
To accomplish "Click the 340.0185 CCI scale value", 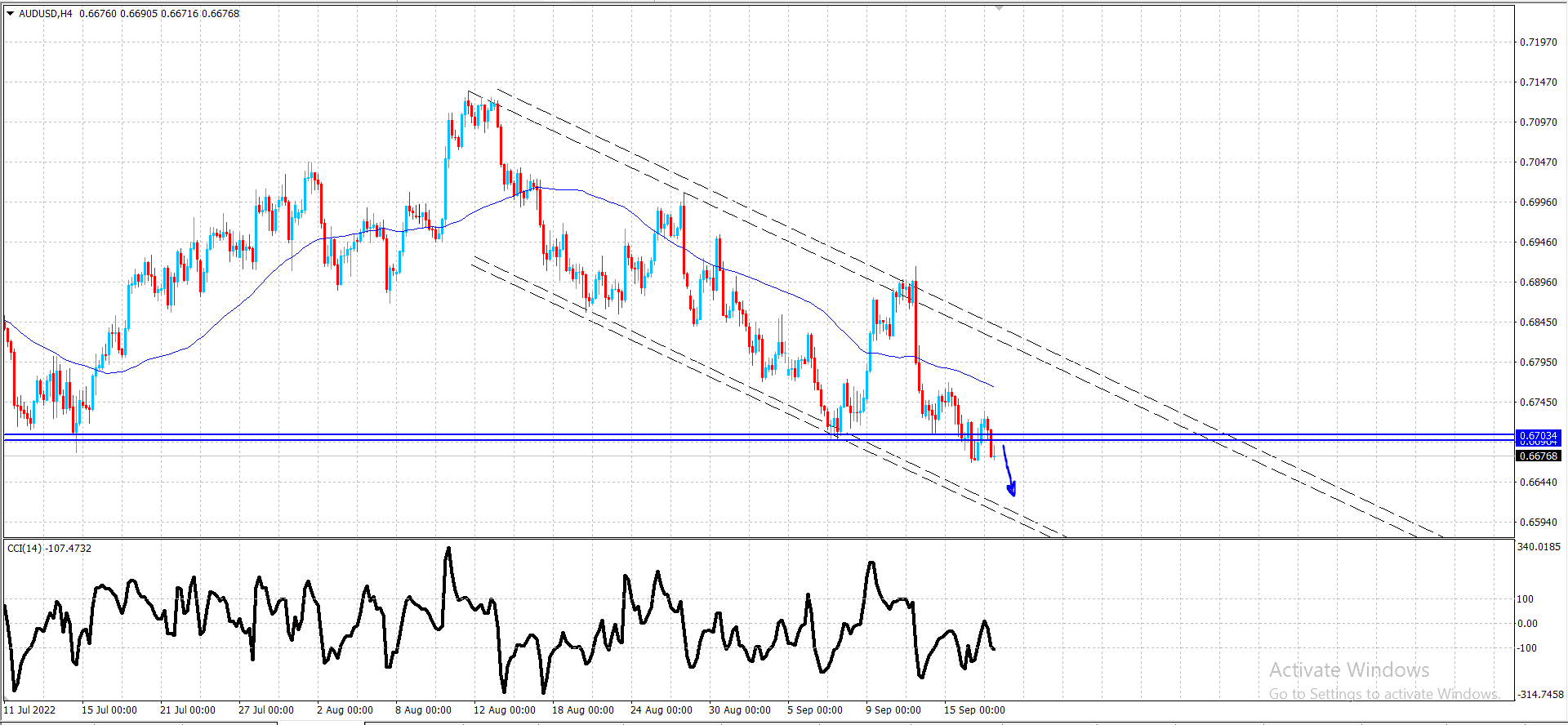I will coord(1539,546).
